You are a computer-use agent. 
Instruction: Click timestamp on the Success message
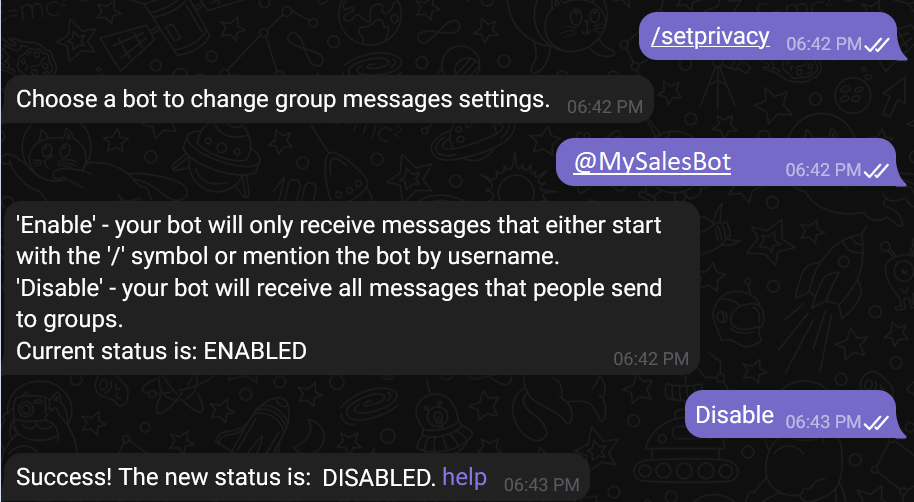(541, 484)
